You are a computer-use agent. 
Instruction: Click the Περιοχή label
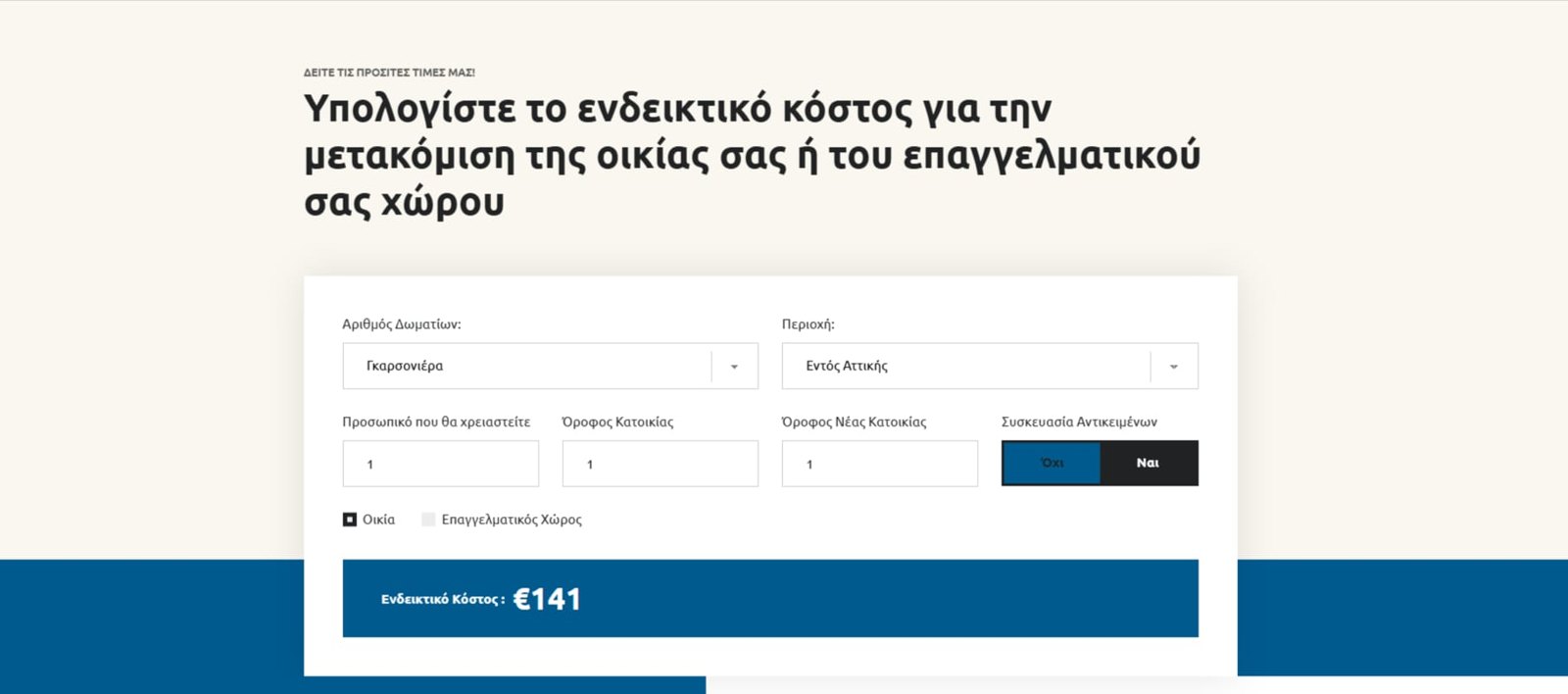tap(808, 324)
